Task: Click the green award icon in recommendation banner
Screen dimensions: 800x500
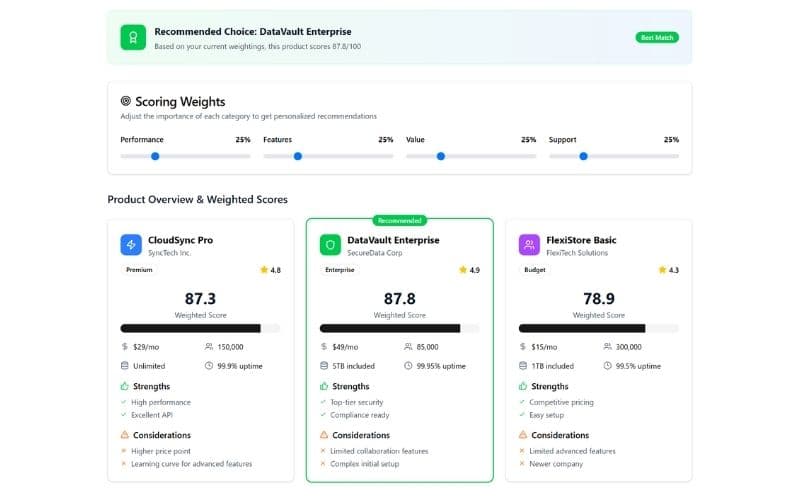Action: (132, 37)
